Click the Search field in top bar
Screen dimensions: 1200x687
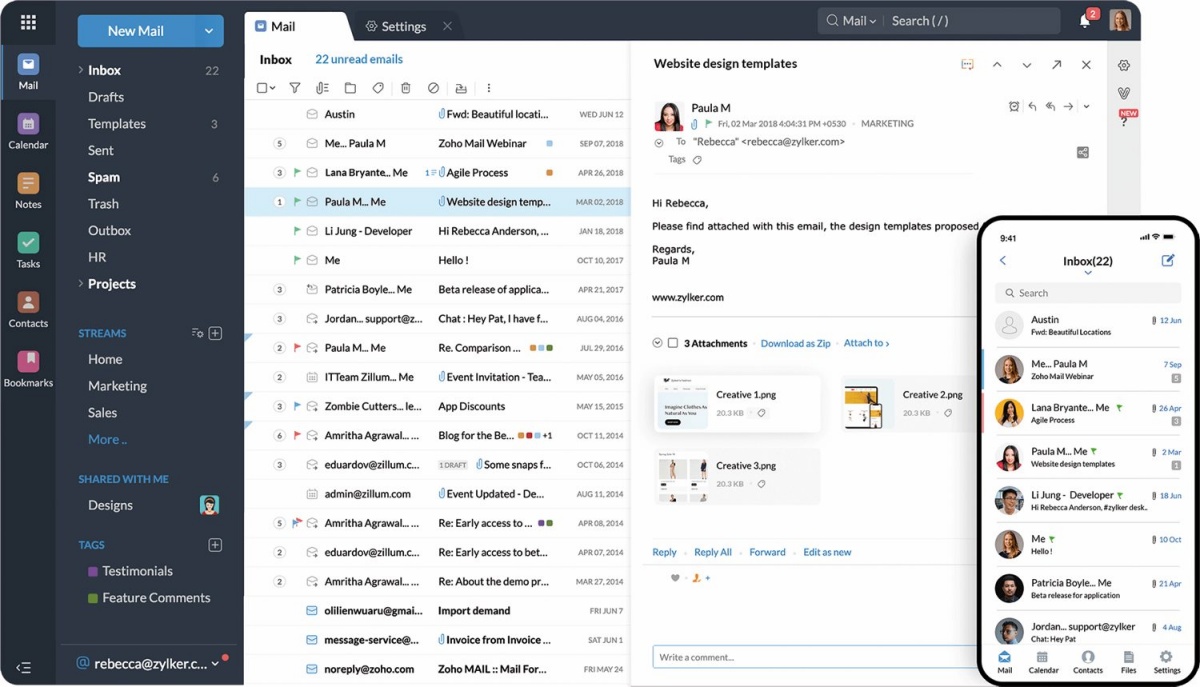tap(970, 21)
